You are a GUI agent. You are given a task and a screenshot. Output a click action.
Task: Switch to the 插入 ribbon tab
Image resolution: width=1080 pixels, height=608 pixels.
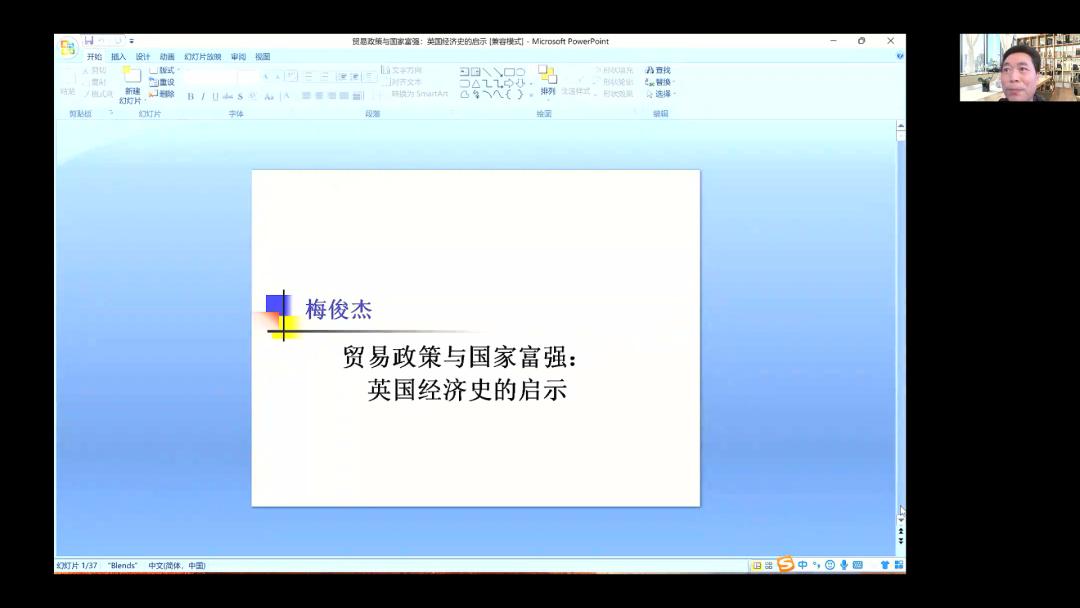118,56
